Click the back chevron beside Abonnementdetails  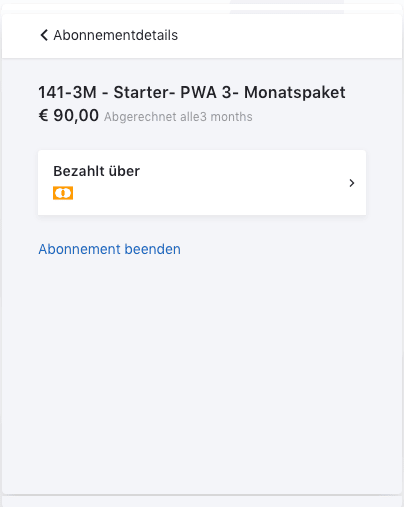tap(44, 35)
